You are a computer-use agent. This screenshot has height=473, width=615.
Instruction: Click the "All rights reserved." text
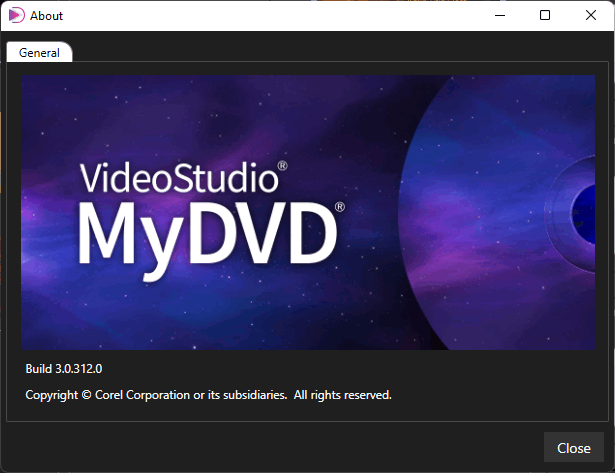[x=342, y=395]
